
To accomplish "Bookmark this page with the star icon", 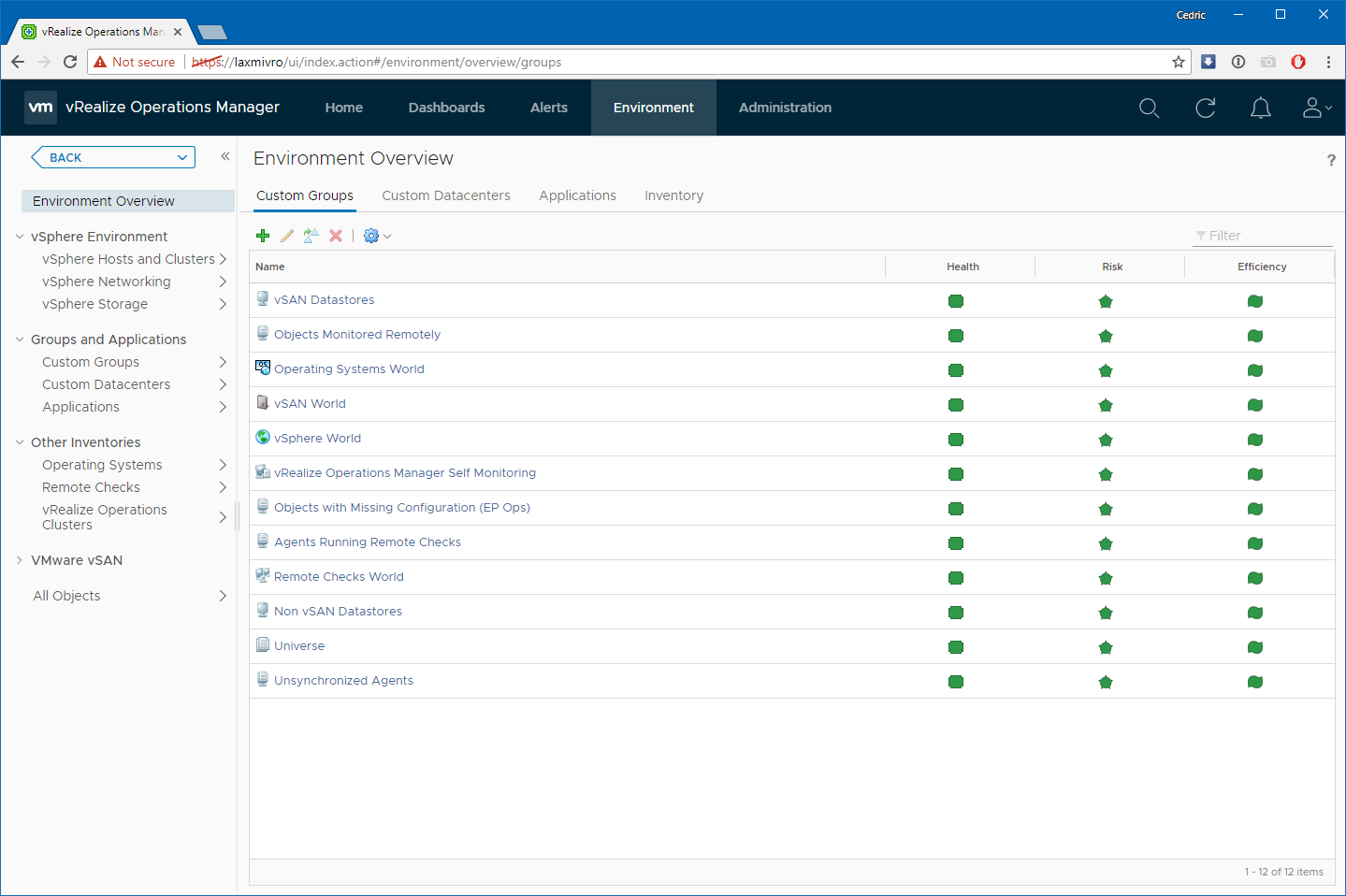I will point(1179,62).
